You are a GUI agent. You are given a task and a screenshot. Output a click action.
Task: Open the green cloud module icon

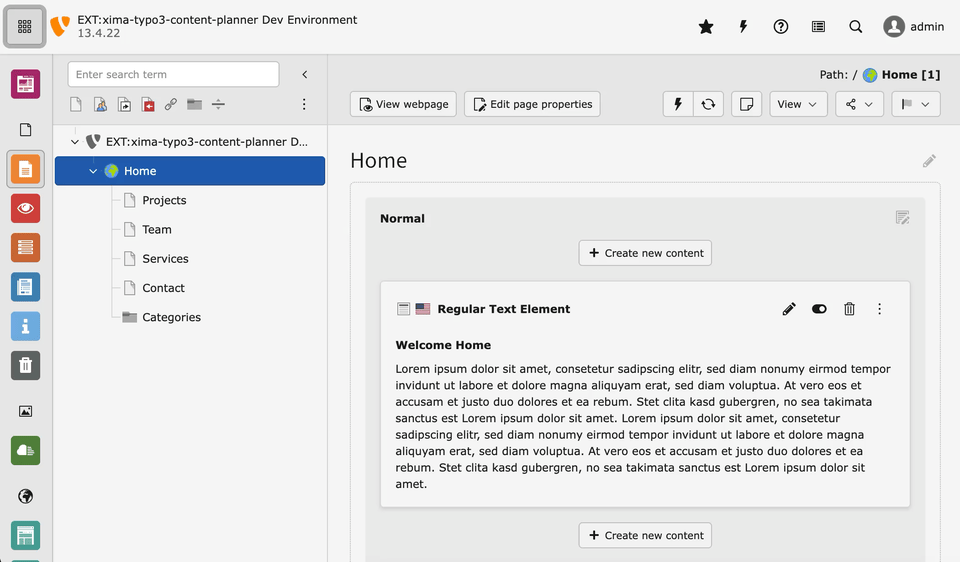25,450
